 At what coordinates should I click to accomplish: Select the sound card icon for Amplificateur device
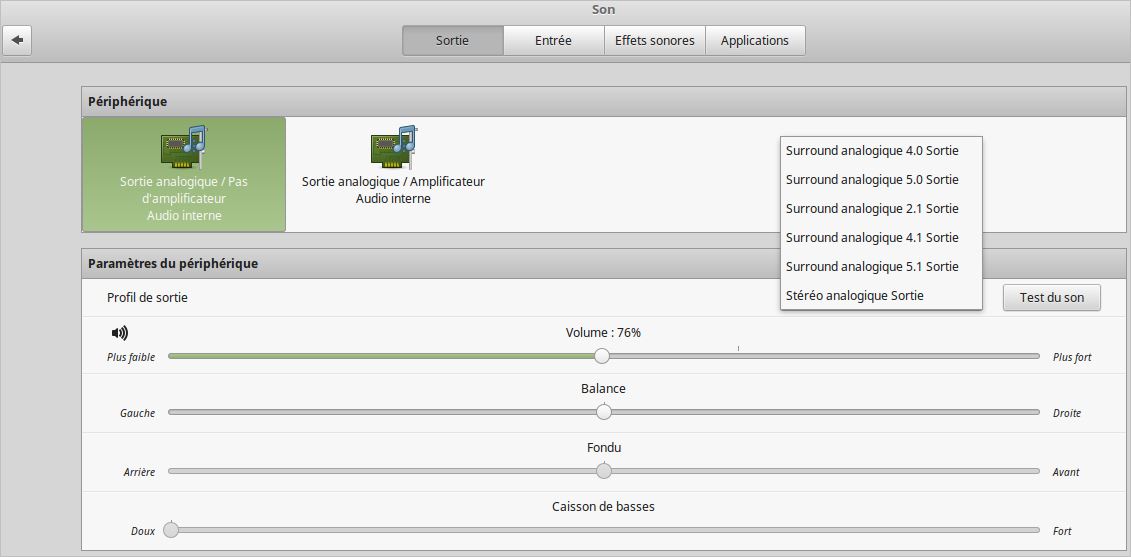[x=394, y=147]
